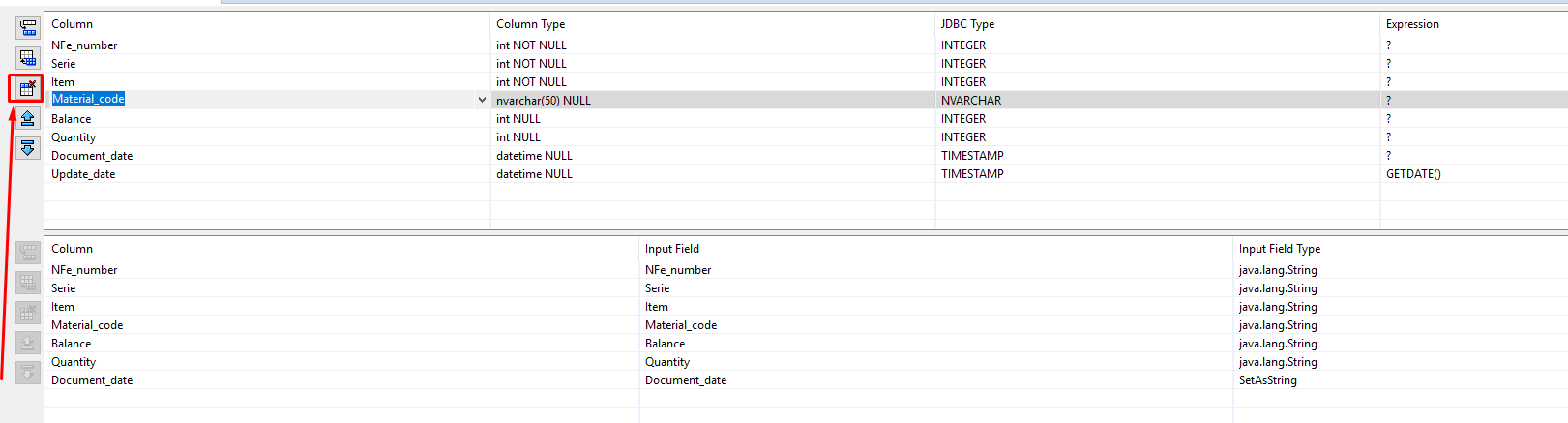Click greyed insert row icon of lower table
The width and height of the screenshot is (1568, 423).
(x=28, y=253)
